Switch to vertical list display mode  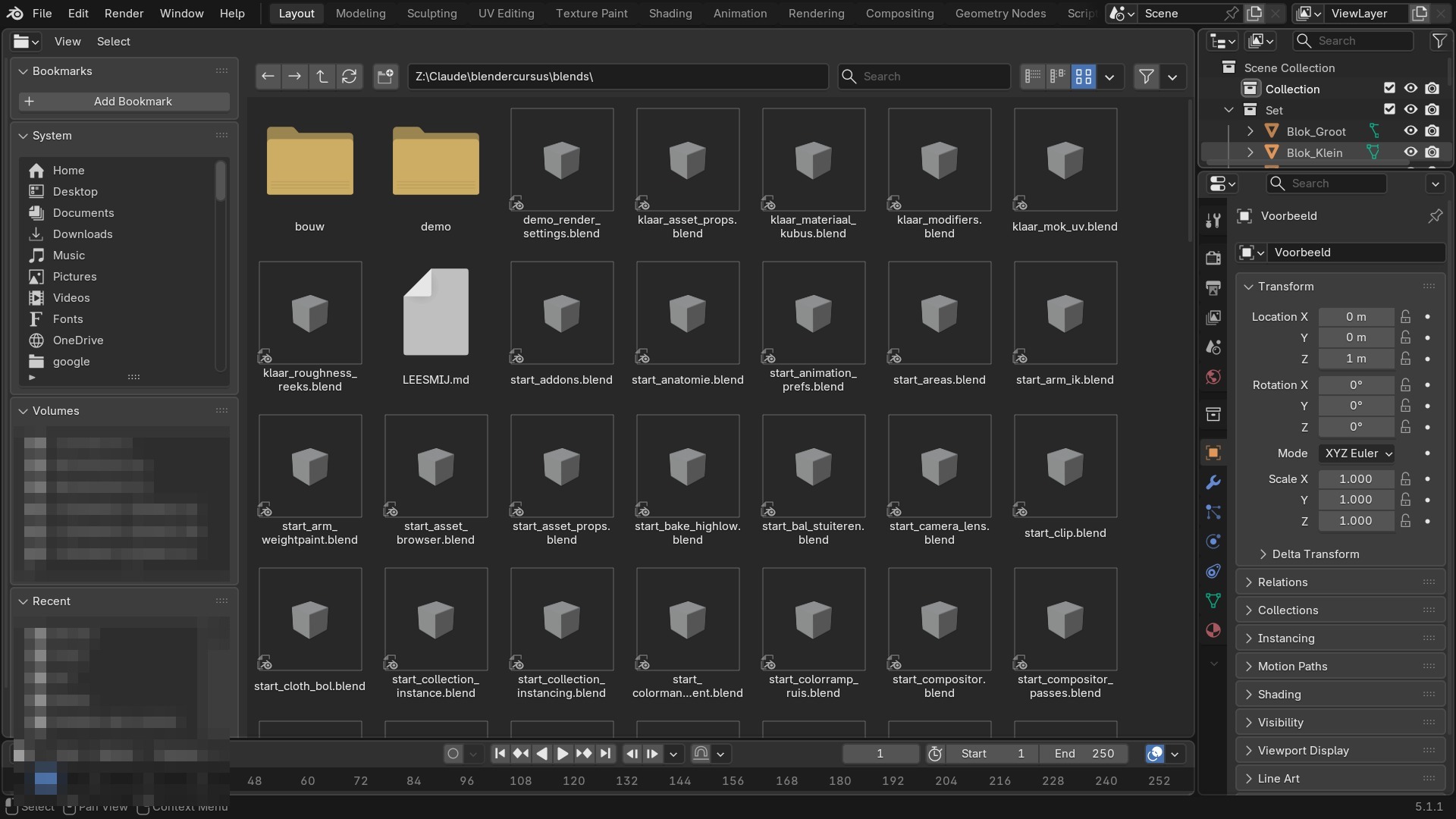1033,77
